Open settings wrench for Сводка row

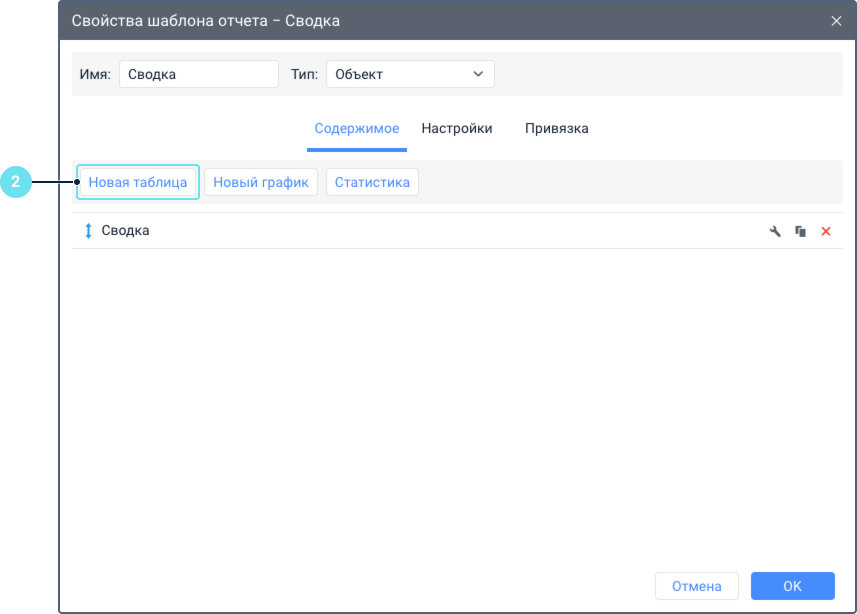pos(775,231)
